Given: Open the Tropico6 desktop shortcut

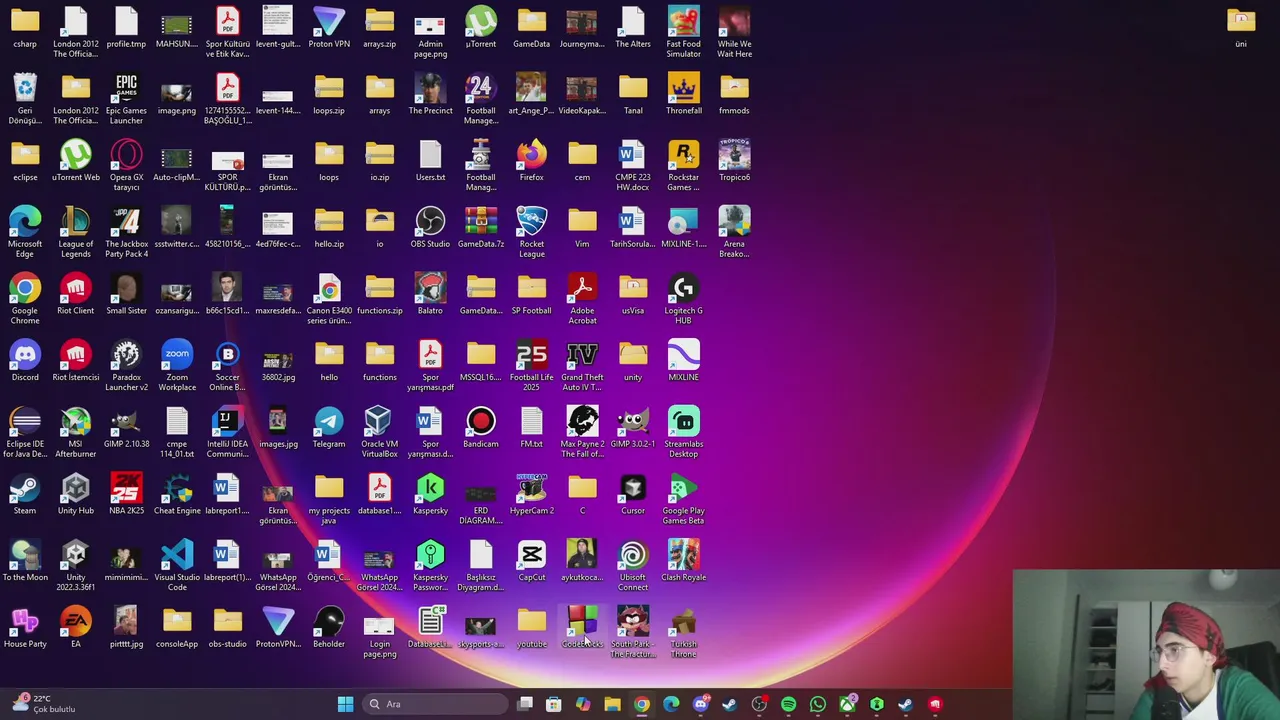Looking at the screenshot, I should tap(734, 160).
